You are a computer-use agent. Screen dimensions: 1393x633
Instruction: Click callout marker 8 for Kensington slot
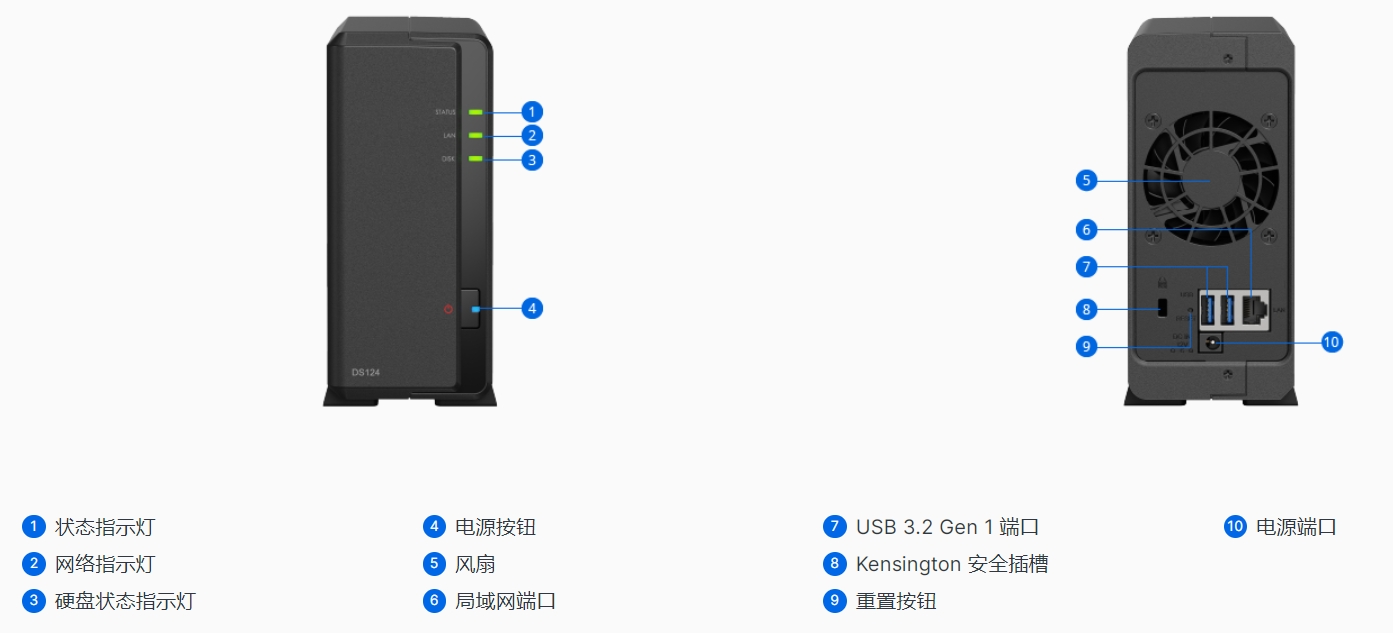click(x=1086, y=309)
